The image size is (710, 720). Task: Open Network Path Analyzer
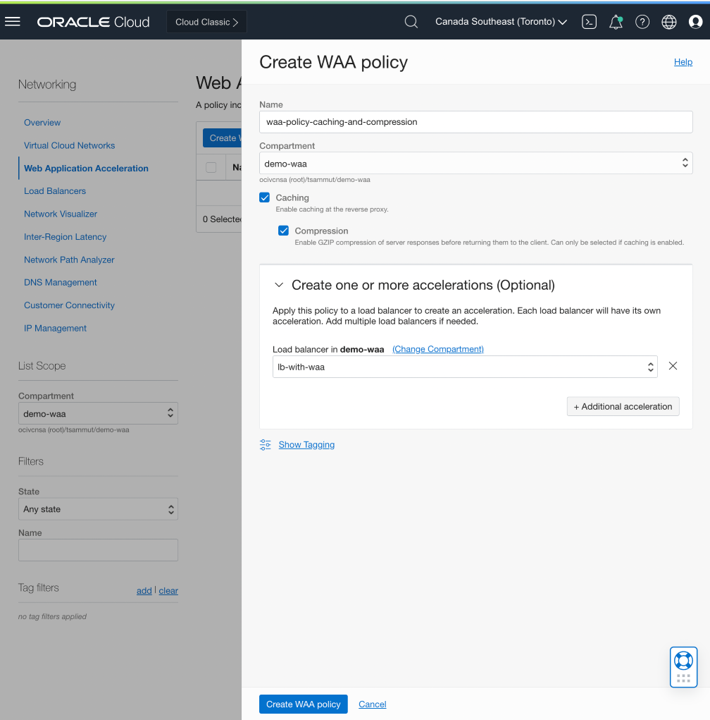[x=69, y=260]
